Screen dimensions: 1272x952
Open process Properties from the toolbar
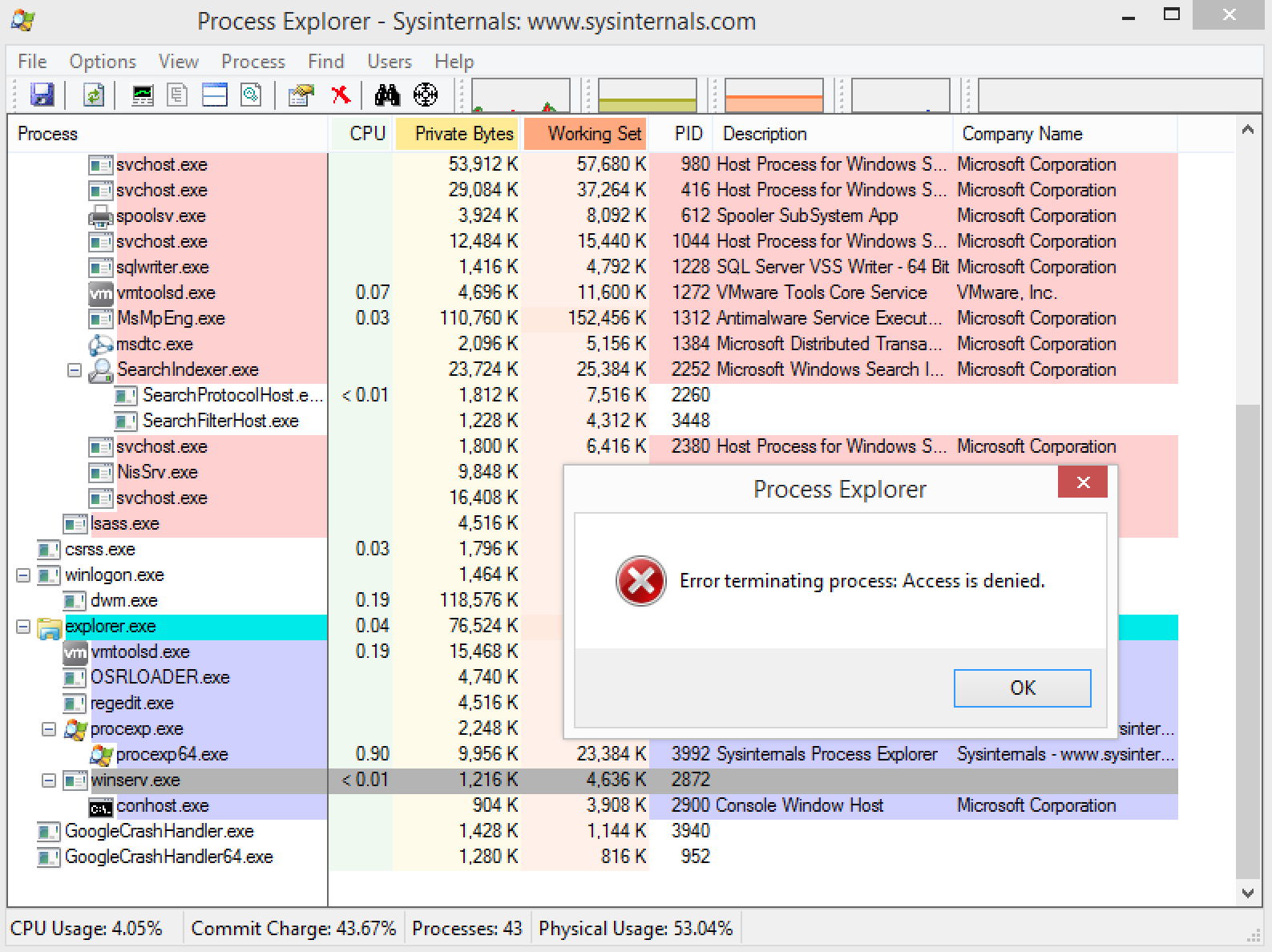coord(301,95)
